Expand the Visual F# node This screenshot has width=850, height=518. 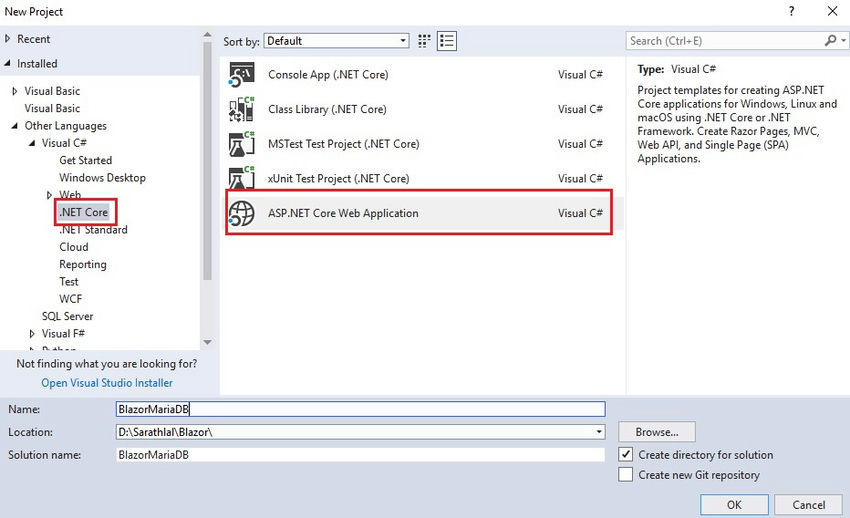click(32, 334)
